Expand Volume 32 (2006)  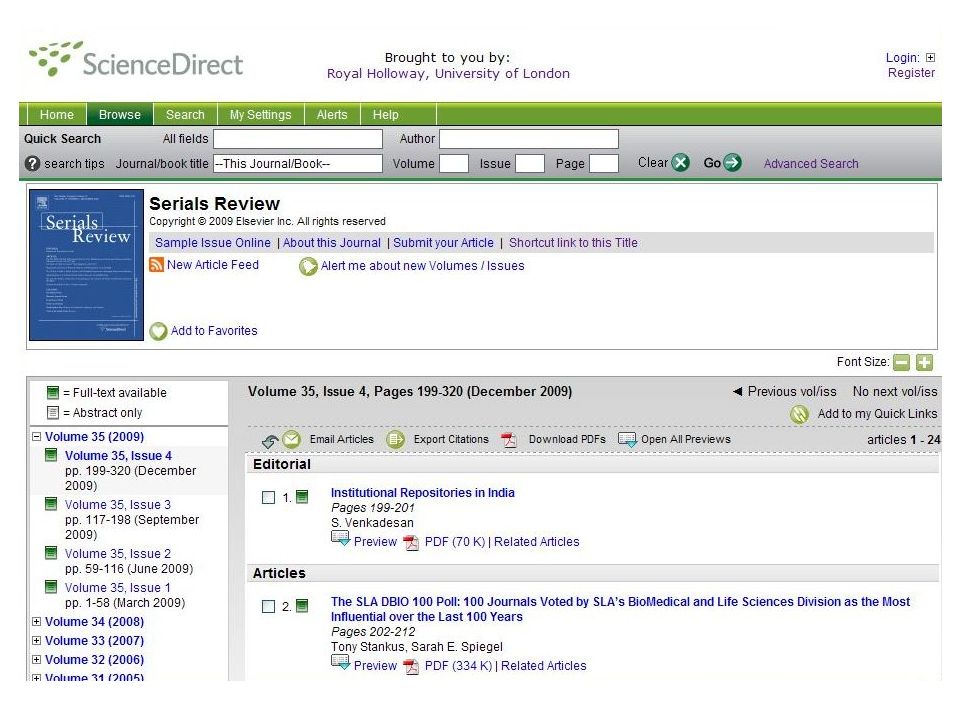point(37,659)
